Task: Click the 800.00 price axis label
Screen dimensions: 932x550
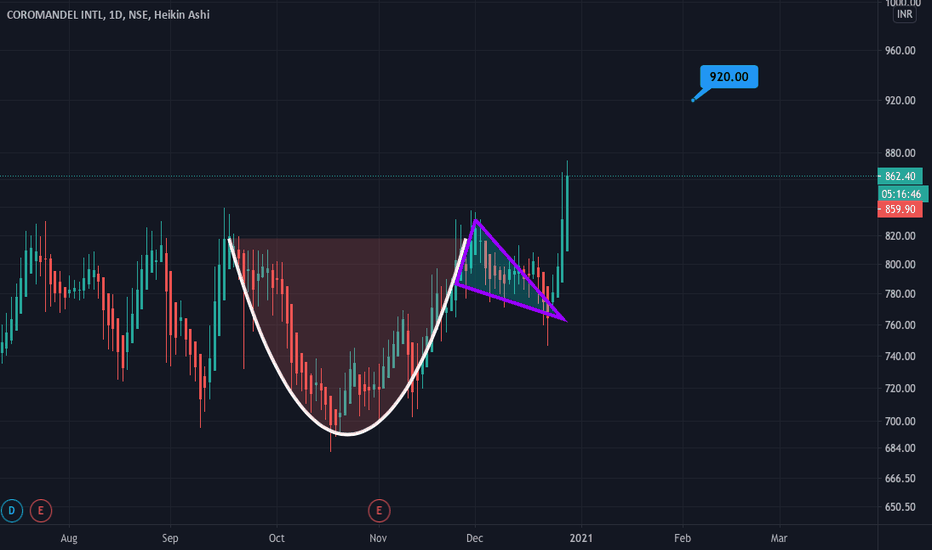Action: pyautogui.click(x=900, y=265)
